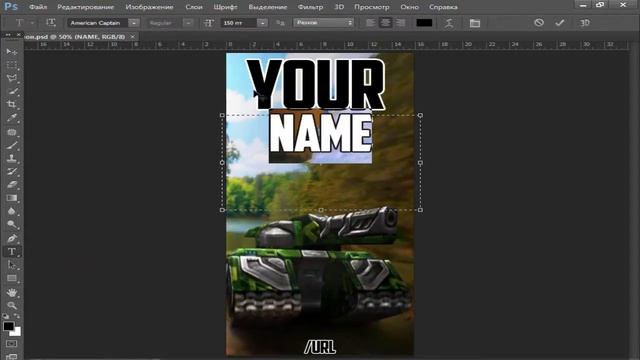Select the Crop tool

(x=12, y=104)
